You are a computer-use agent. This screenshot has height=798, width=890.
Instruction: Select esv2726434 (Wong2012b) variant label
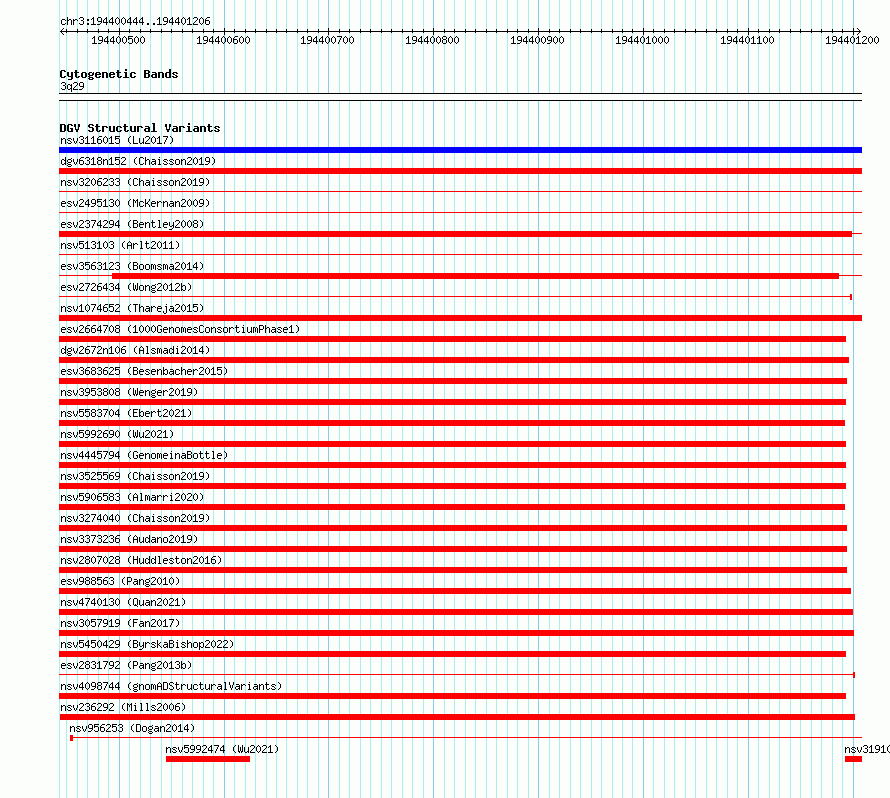[126, 287]
